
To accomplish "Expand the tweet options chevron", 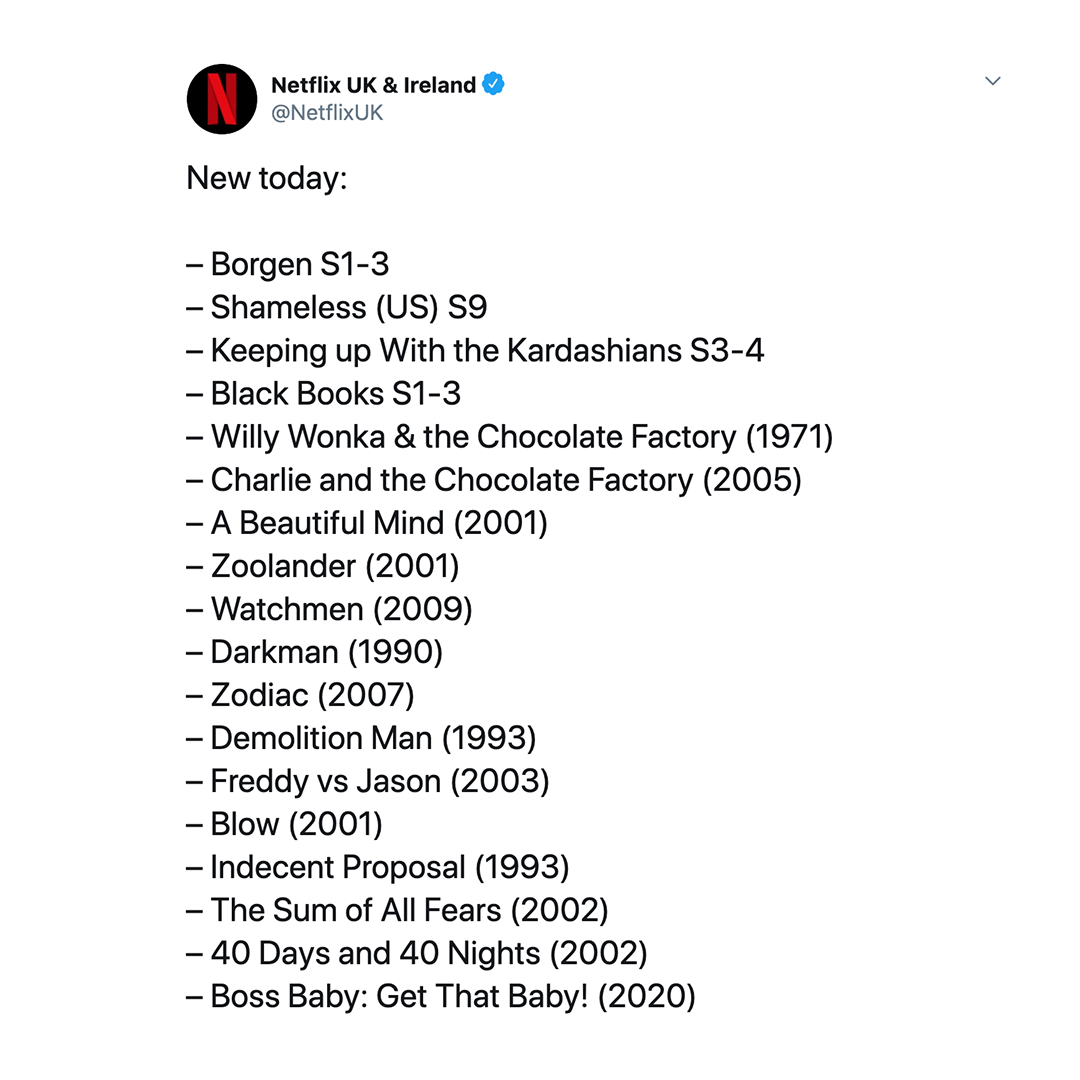I will click(993, 81).
